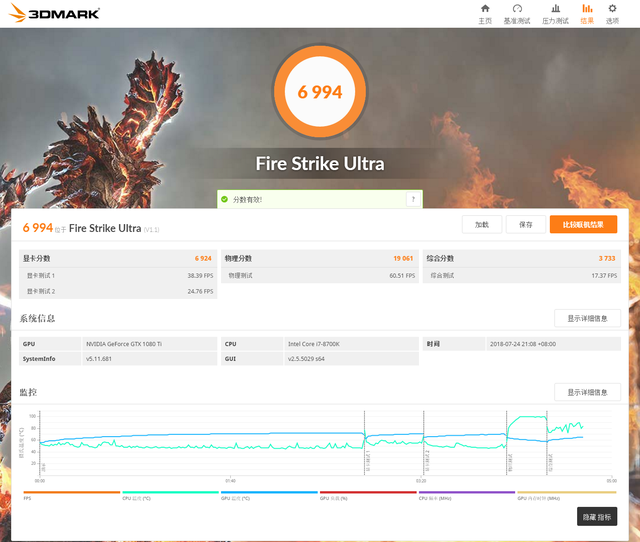
Task: Click the 保存 save button
Action: [526, 224]
